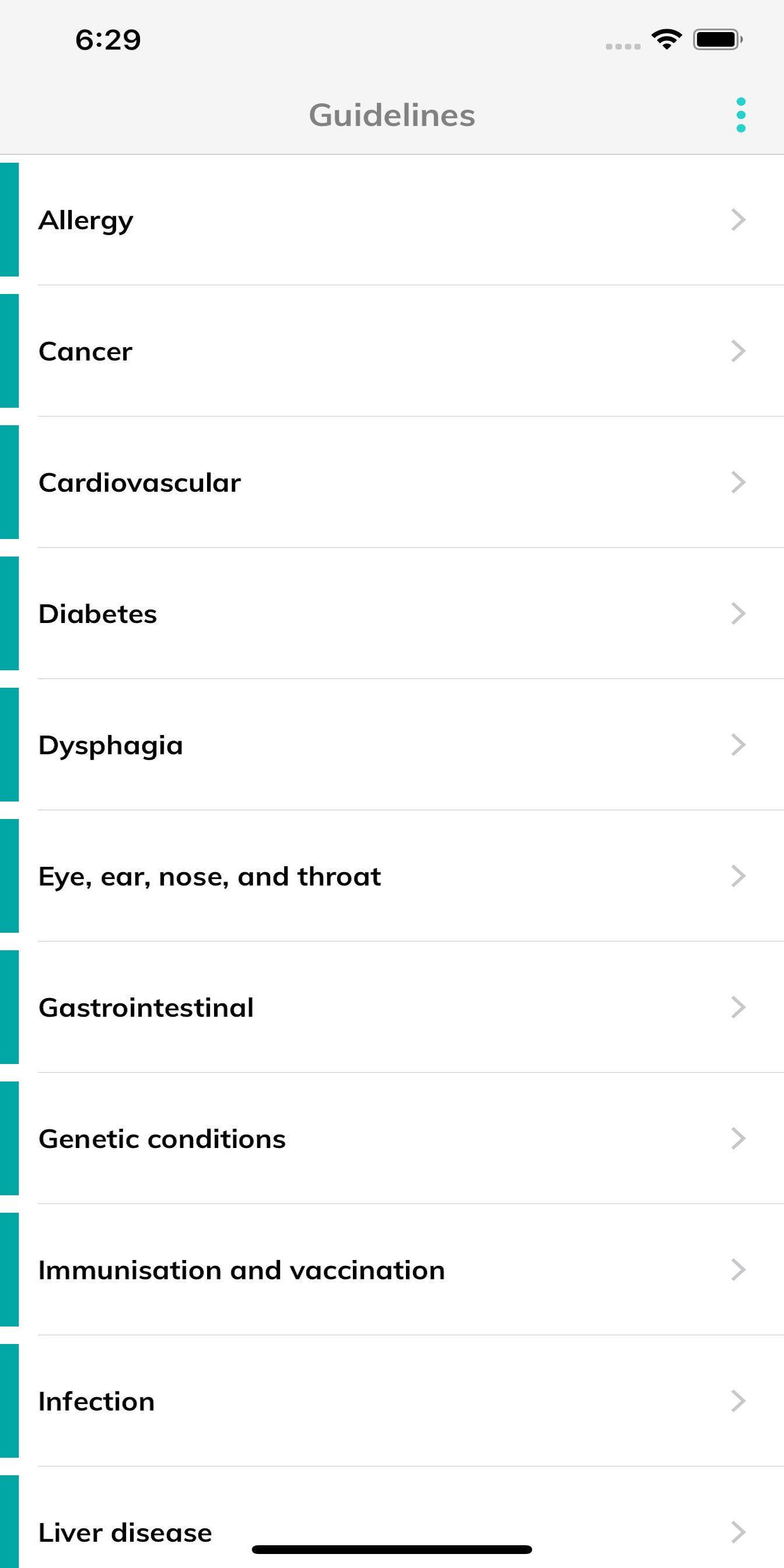784x1568 pixels.
Task: Tap the teal color bar next to Diabetes
Action: [x=9, y=614]
